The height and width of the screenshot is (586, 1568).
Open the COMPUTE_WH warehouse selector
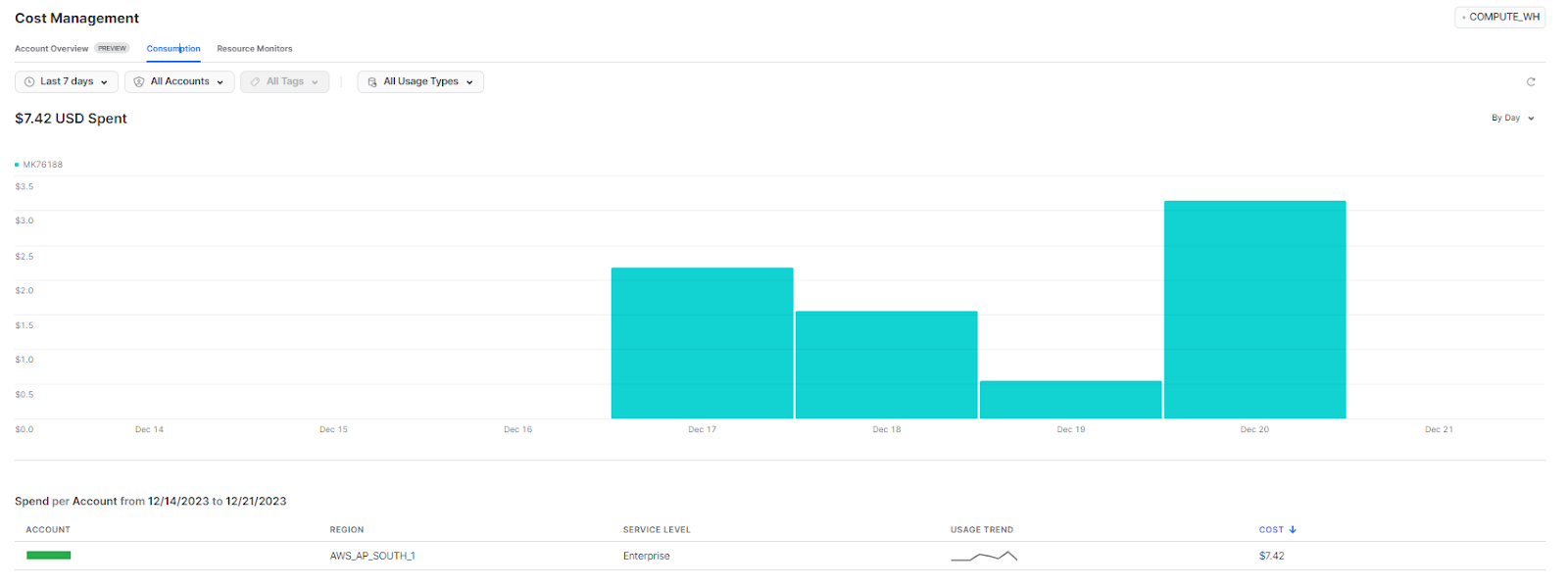tap(1500, 17)
